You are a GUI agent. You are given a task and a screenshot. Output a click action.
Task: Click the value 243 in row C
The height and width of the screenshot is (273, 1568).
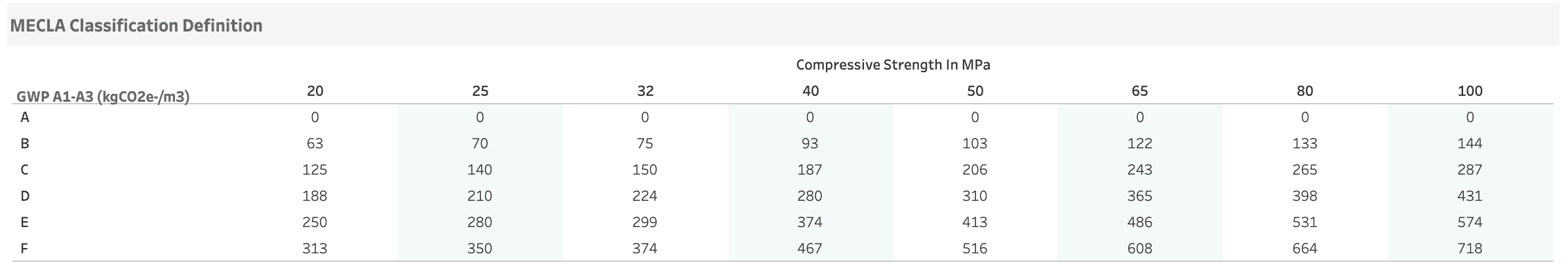tap(1140, 170)
